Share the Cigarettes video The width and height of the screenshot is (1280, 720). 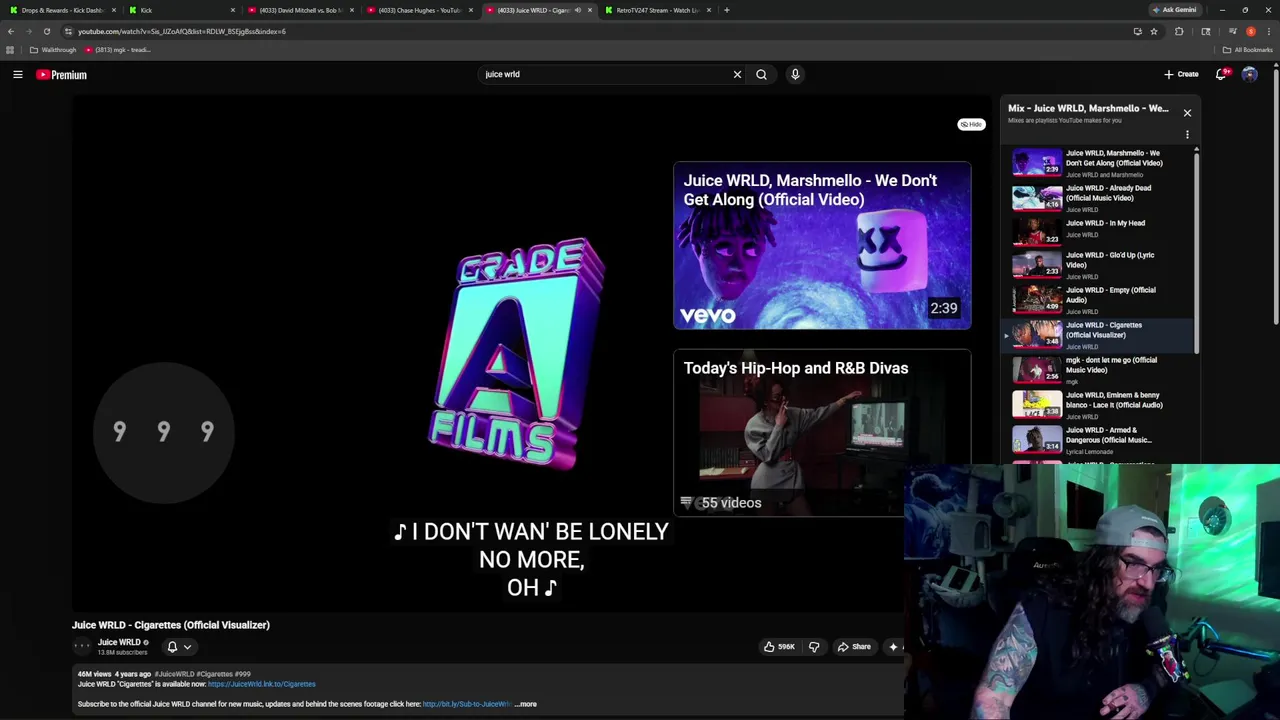pos(854,647)
